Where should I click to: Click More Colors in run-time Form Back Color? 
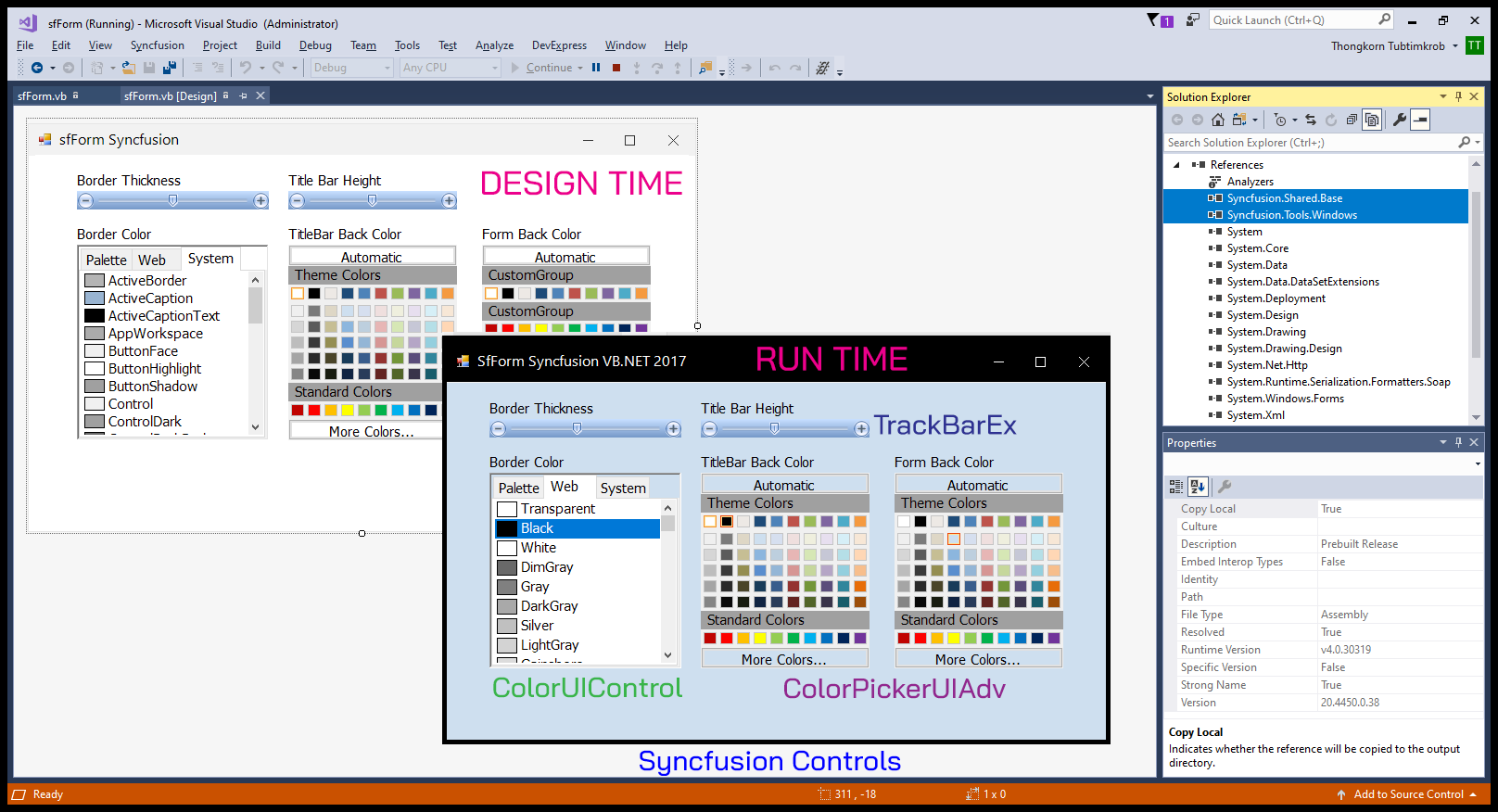(978, 659)
